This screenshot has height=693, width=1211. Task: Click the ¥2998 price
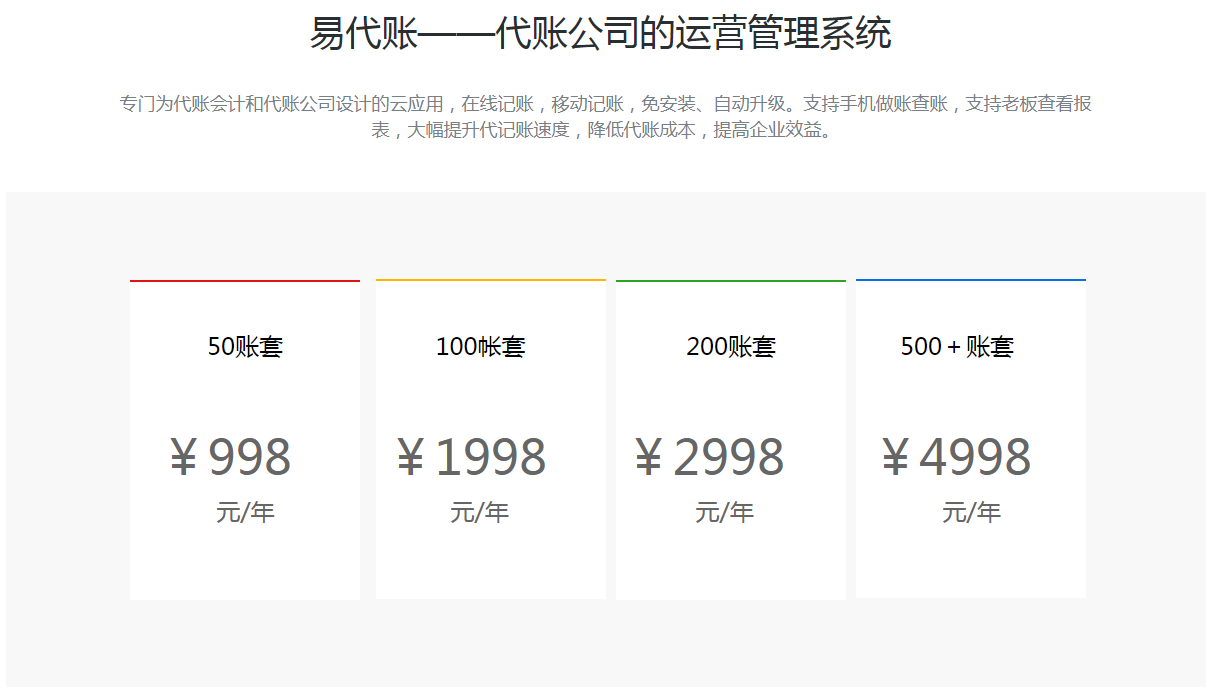tap(710, 458)
